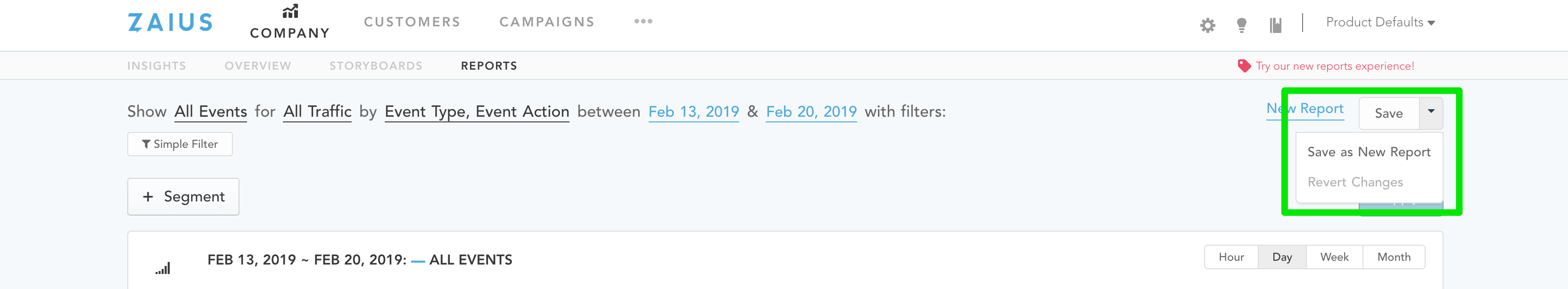Open the Company chart icon

pyautogui.click(x=290, y=12)
